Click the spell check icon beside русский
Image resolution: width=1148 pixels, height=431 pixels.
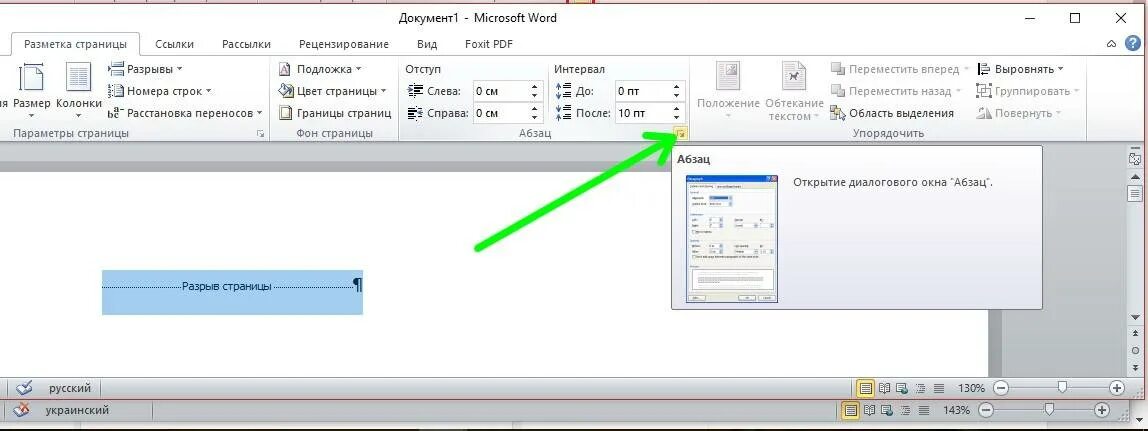click(x=25, y=388)
